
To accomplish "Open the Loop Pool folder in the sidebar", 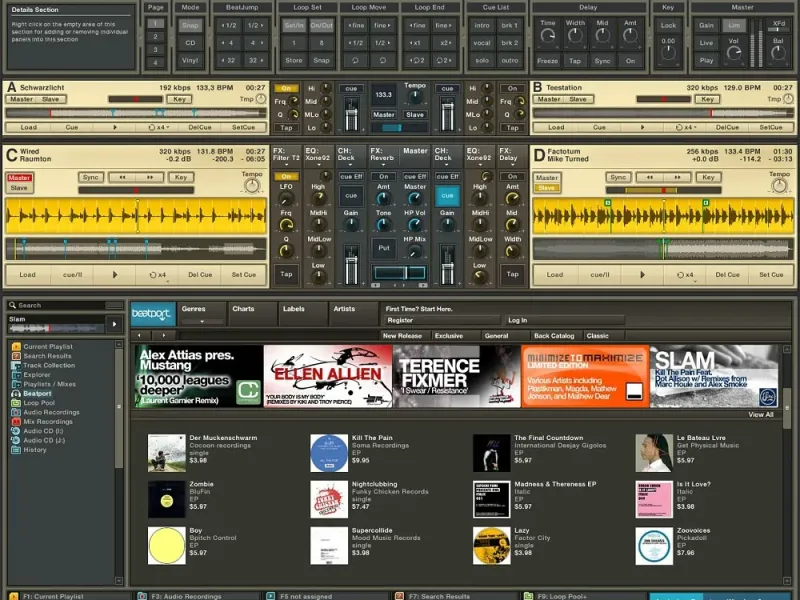I will coord(40,403).
